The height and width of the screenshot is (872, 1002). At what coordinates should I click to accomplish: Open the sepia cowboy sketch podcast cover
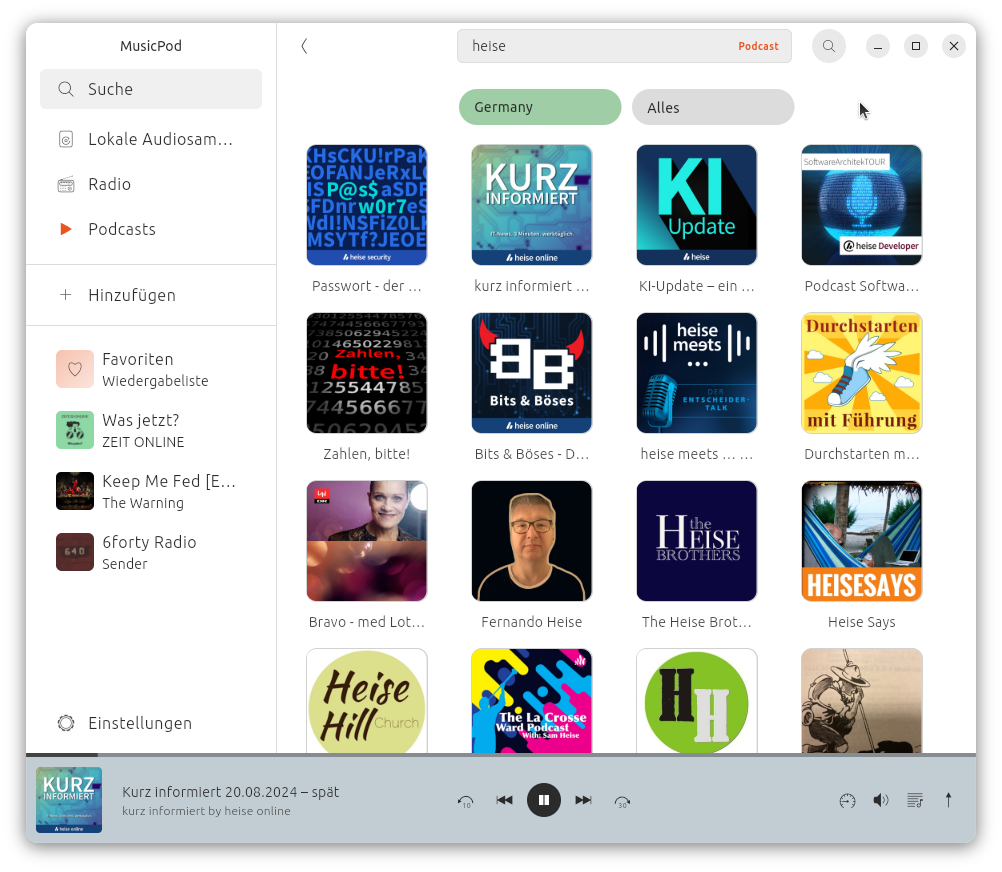(861, 701)
